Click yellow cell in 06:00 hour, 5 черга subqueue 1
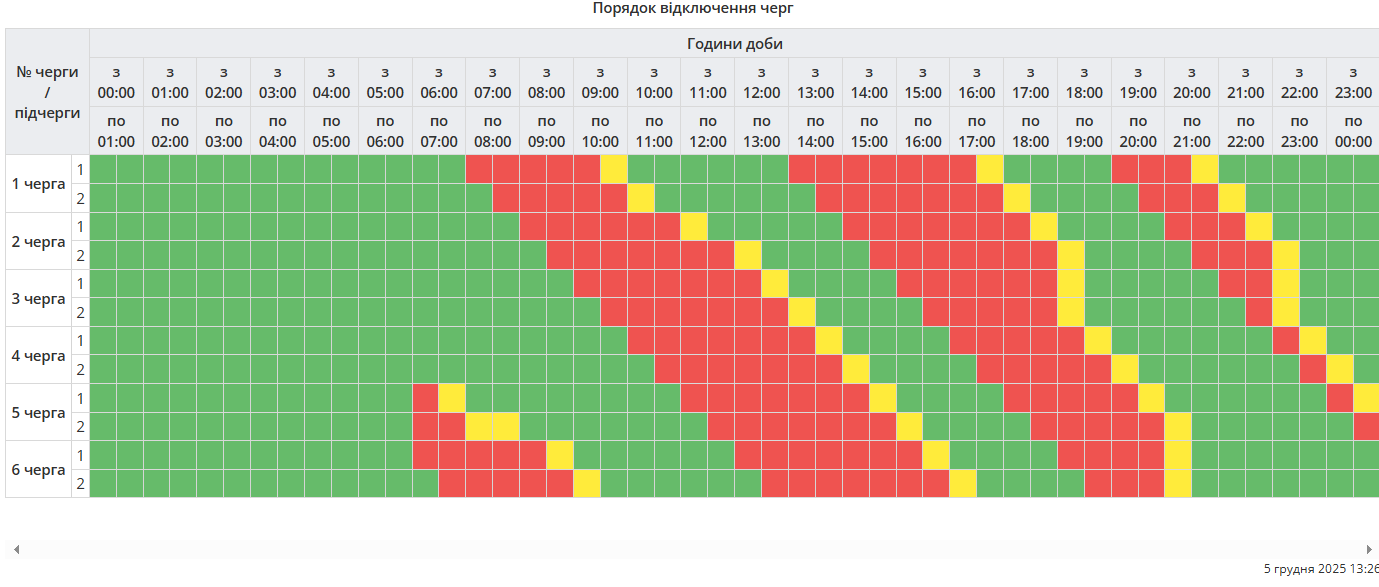 click(452, 398)
